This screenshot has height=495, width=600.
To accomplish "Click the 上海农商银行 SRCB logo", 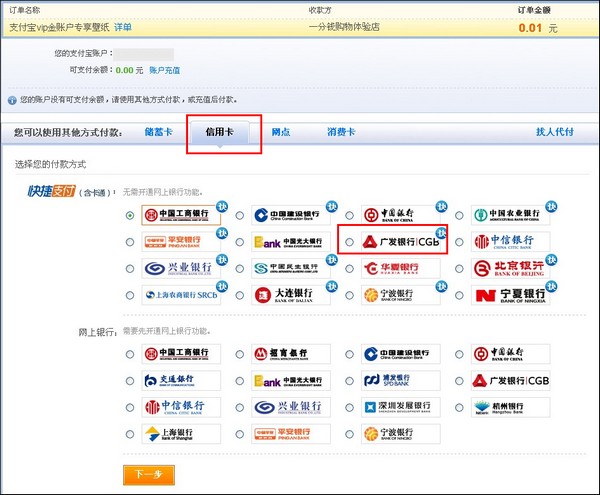I will point(181,295).
